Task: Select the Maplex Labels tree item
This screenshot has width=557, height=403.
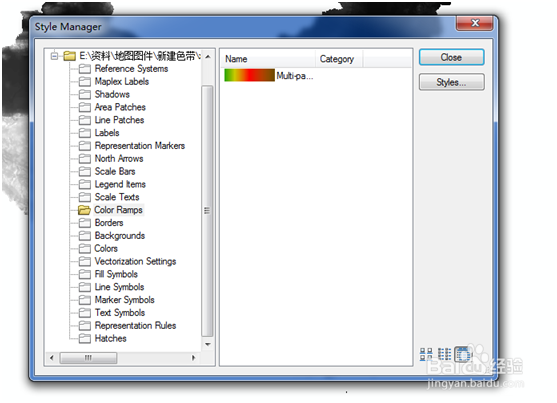Action: [x=121, y=81]
